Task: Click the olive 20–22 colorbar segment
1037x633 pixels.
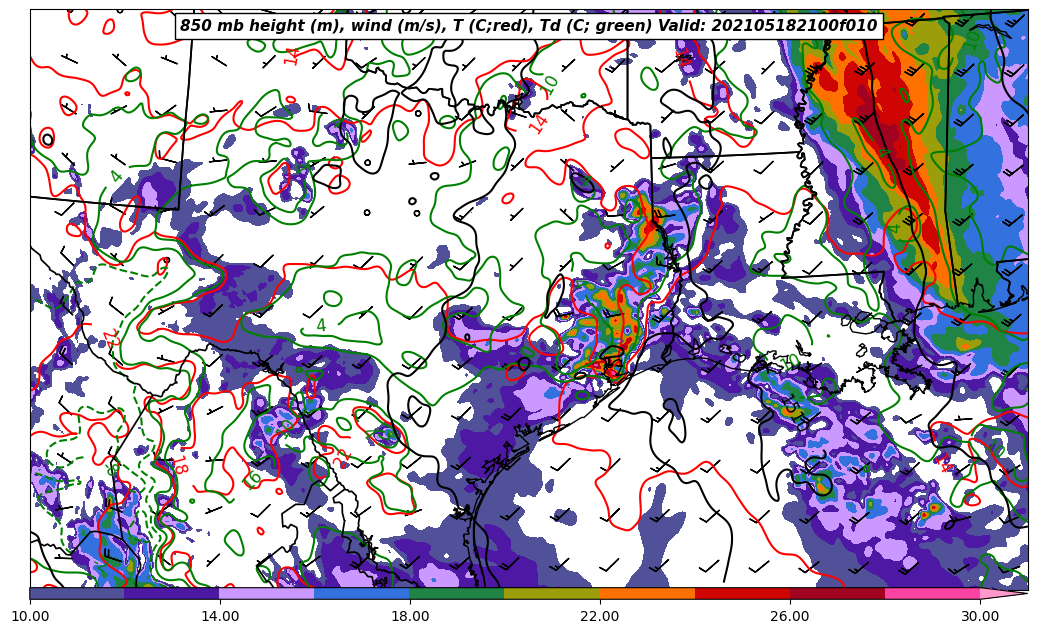Action: [x=552, y=593]
